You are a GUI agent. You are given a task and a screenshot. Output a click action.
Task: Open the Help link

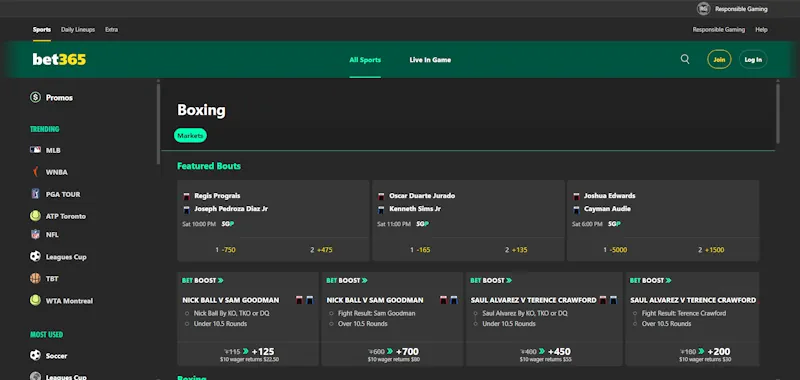click(x=761, y=30)
